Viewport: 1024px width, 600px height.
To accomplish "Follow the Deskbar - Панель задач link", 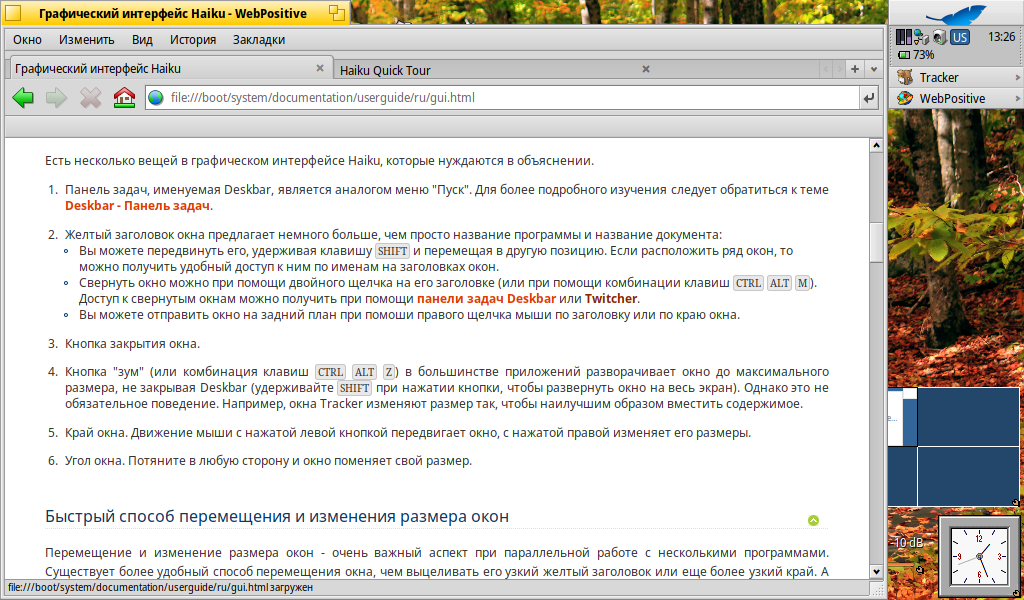I will (x=137, y=206).
